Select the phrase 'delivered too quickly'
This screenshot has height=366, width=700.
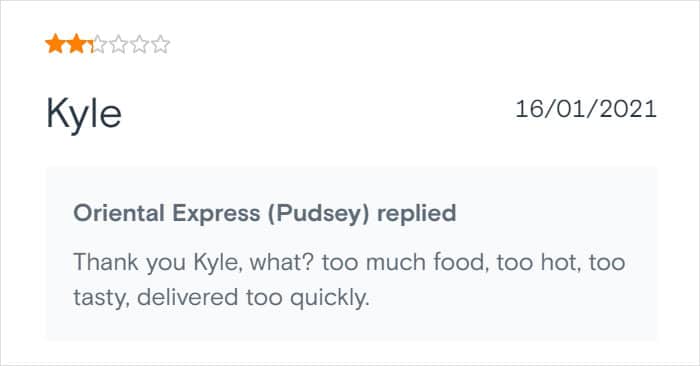253,298
